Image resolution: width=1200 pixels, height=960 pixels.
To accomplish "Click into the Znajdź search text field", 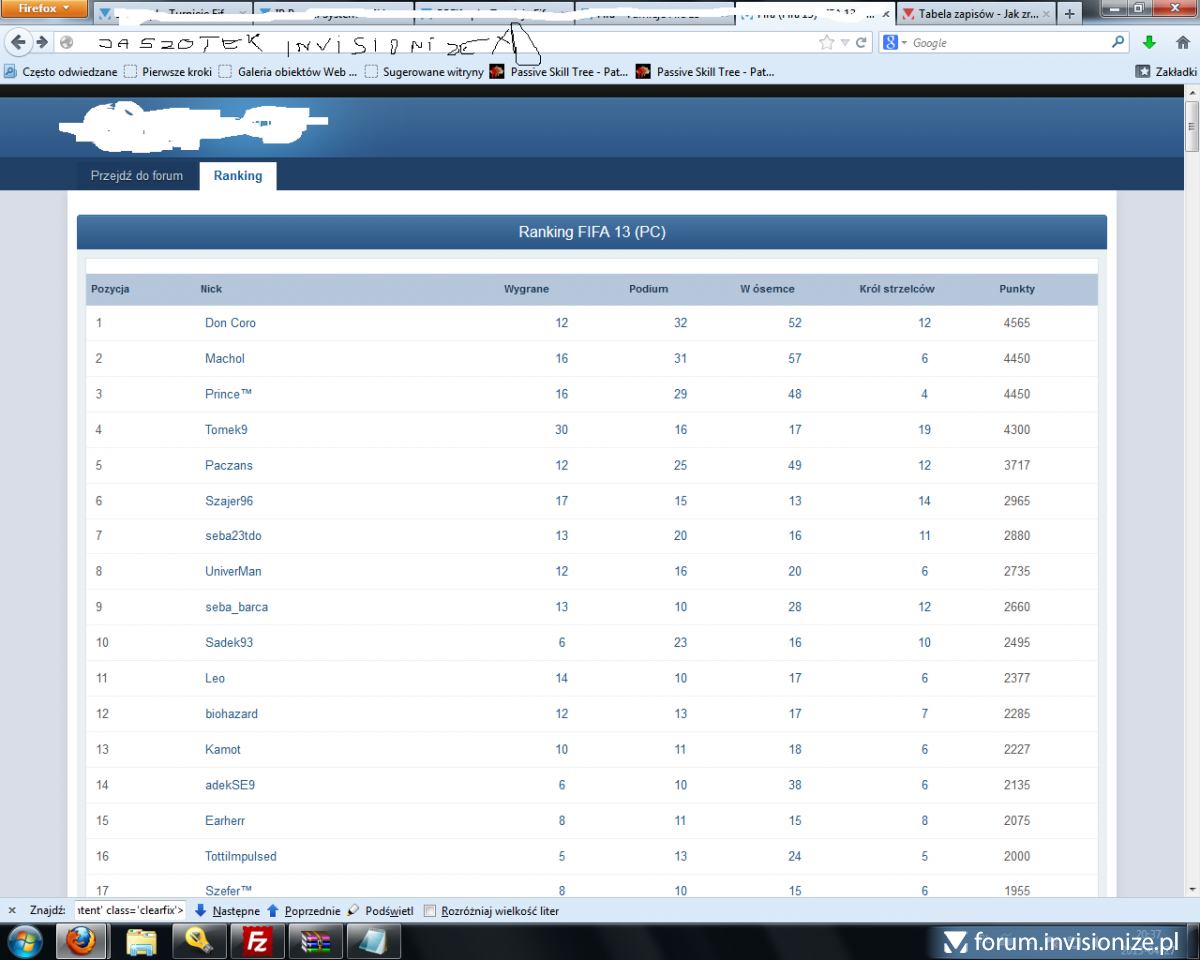I will (x=129, y=911).
